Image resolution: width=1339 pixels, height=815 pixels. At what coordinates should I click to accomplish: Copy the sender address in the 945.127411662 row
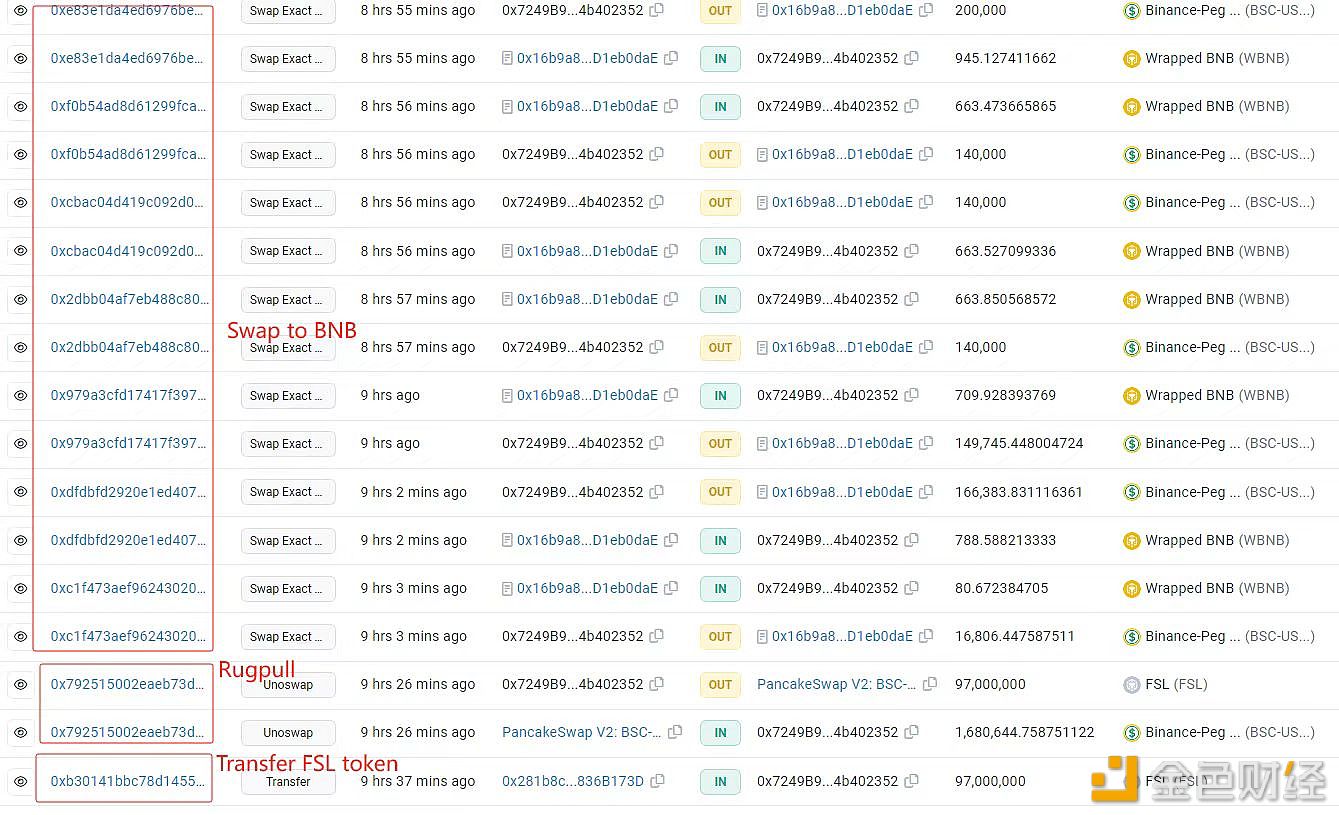pyautogui.click(x=671, y=59)
